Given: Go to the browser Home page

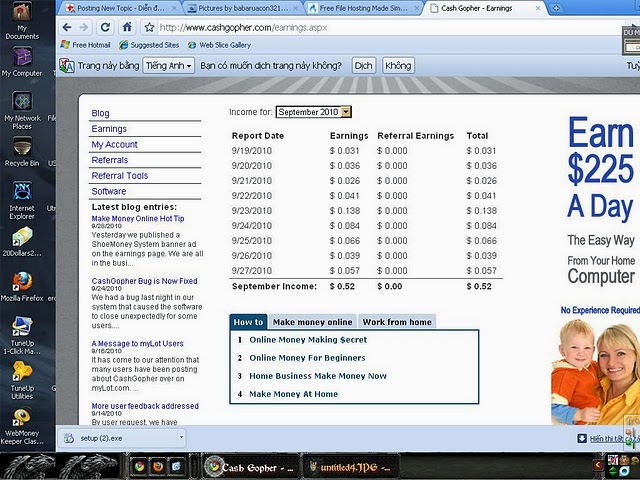Looking at the screenshot, I should click(x=127, y=27).
